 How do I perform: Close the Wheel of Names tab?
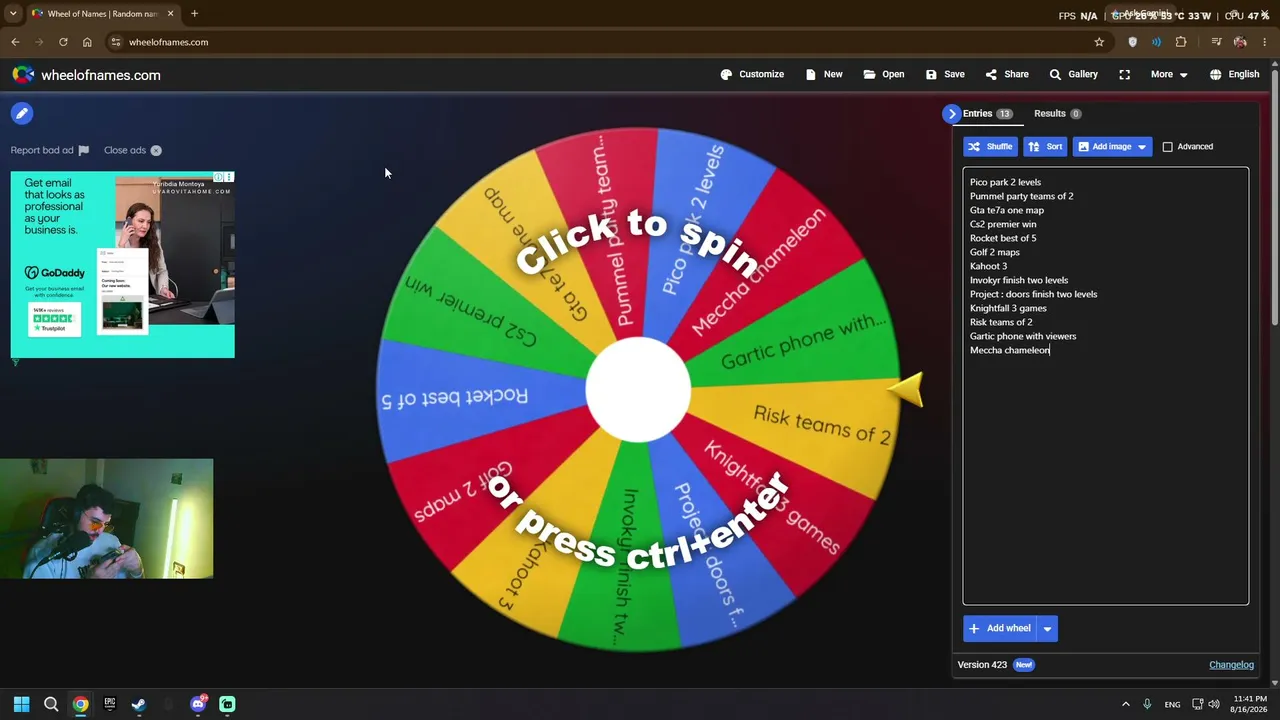point(170,14)
